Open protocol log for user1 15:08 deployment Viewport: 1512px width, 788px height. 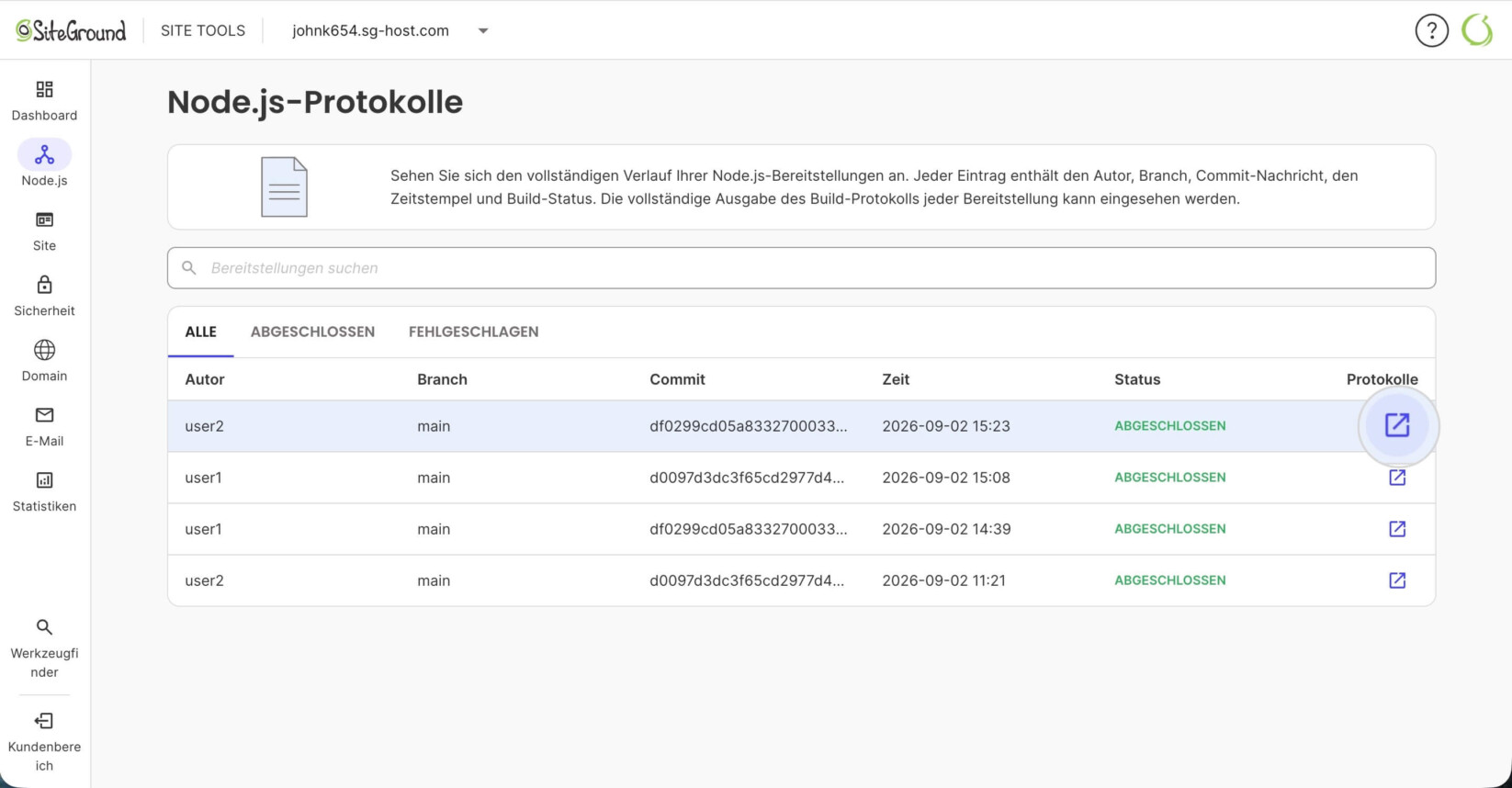[x=1397, y=478]
